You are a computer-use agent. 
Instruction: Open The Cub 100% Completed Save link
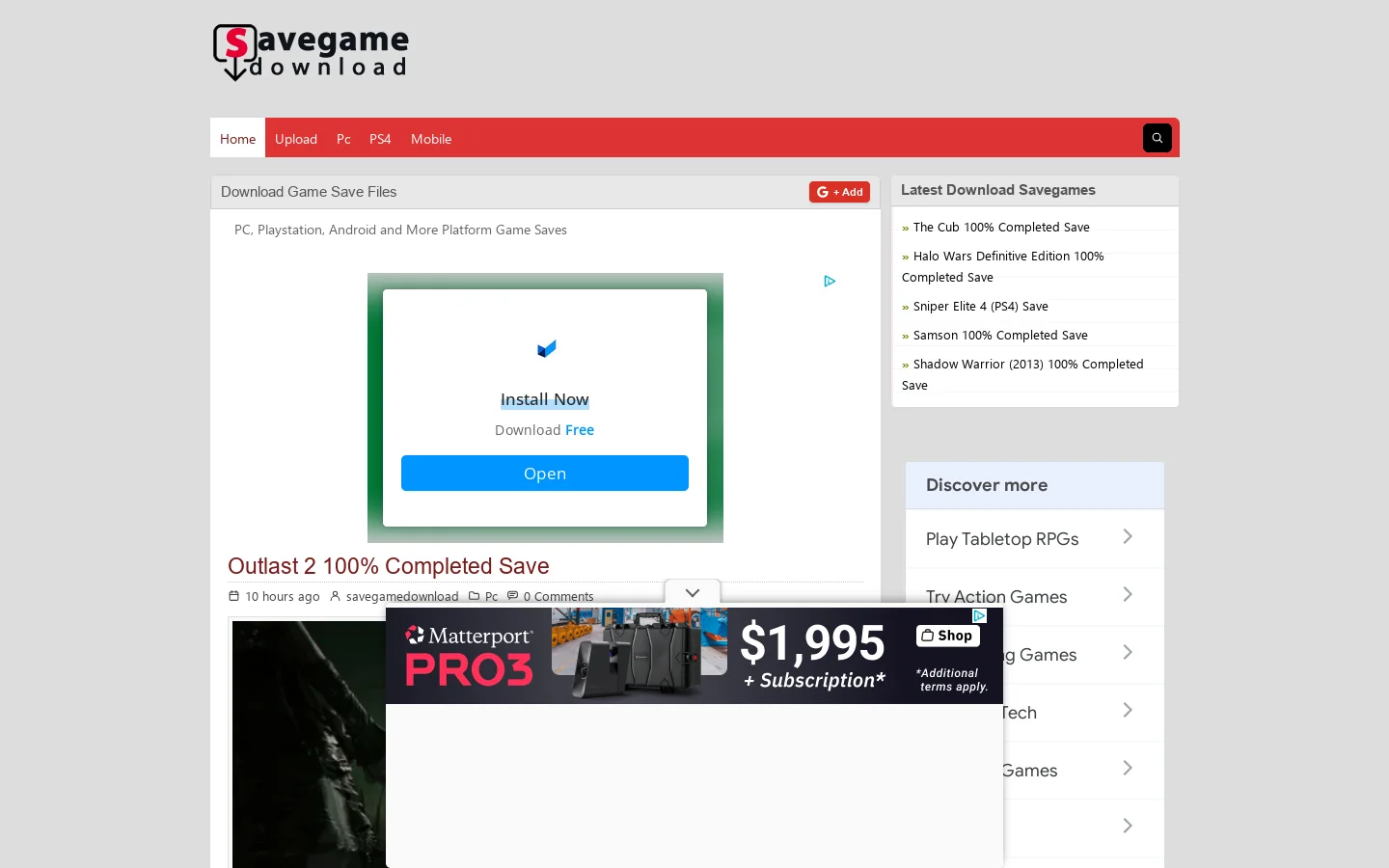pos(1001,228)
